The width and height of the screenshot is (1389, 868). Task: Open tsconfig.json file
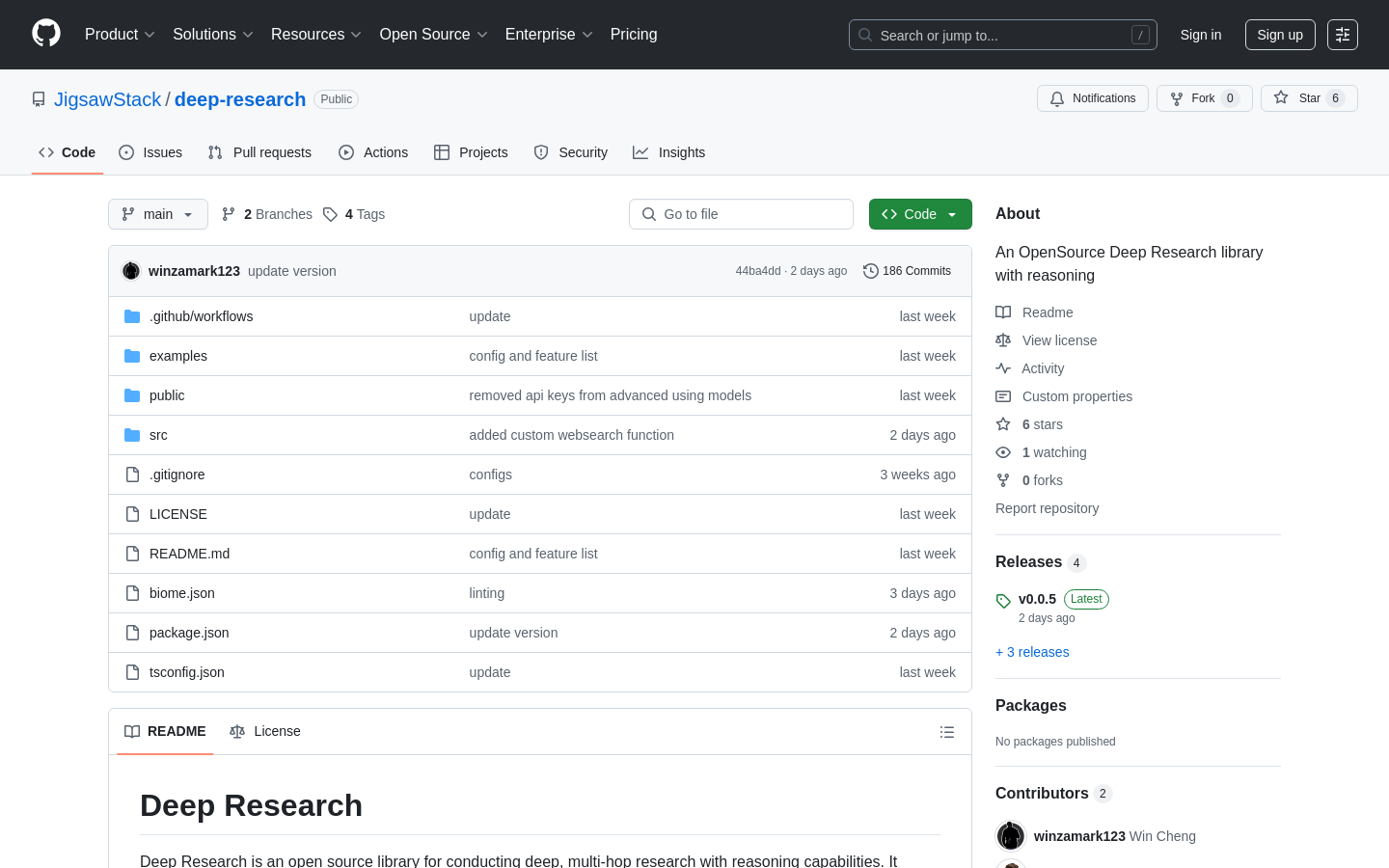pos(187,672)
